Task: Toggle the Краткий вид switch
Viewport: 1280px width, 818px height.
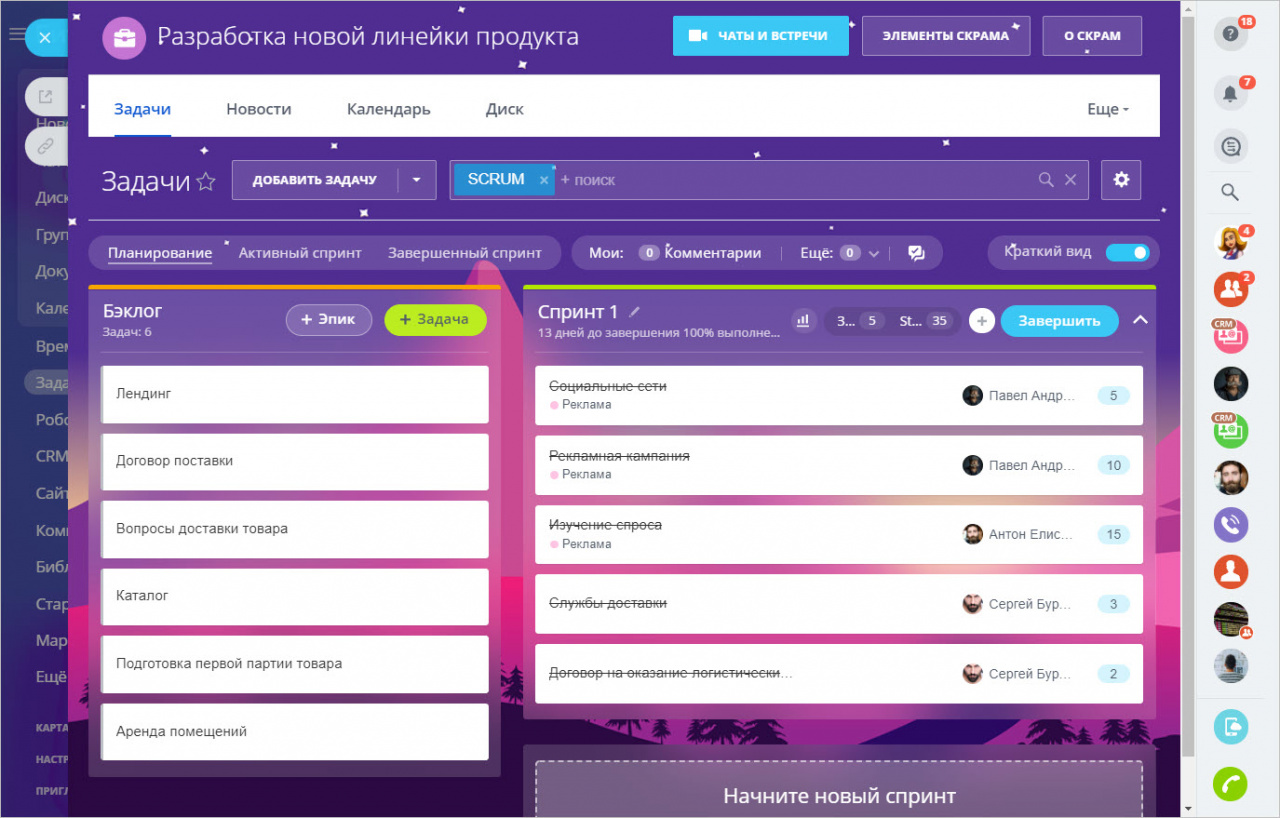Action: pos(1127,252)
